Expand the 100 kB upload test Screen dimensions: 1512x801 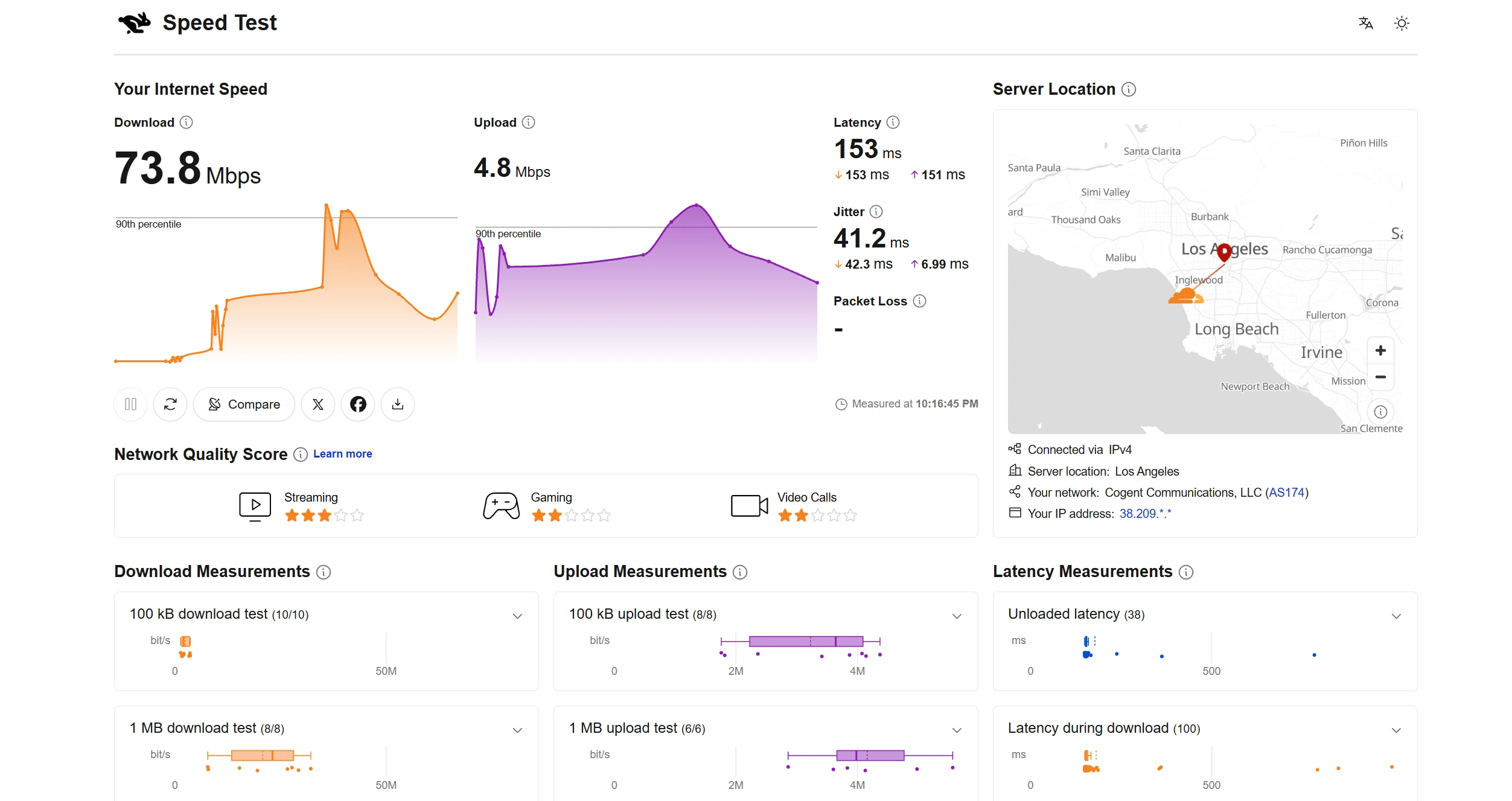click(957, 616)
